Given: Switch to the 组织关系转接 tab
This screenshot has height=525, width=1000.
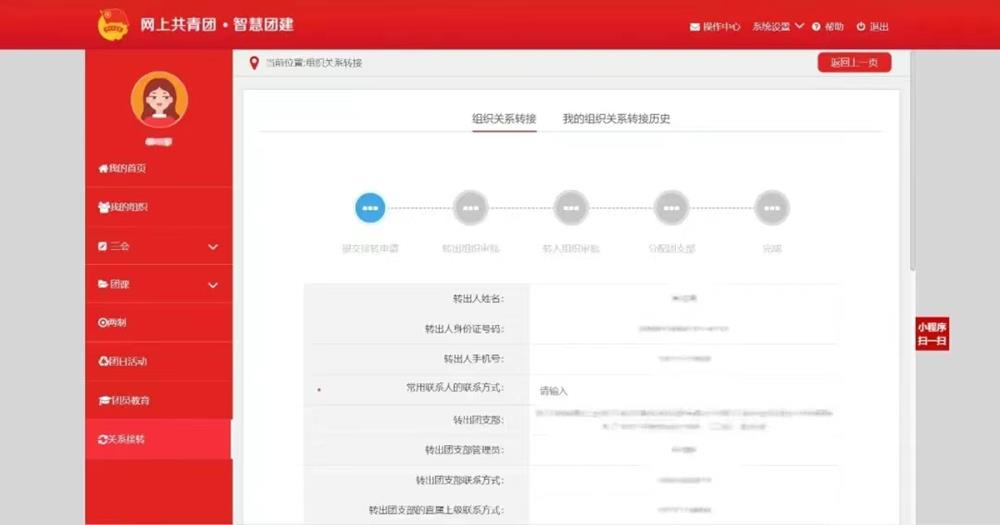Looking at the screenshot, I should pyautogui.click(x=504, y=119).
